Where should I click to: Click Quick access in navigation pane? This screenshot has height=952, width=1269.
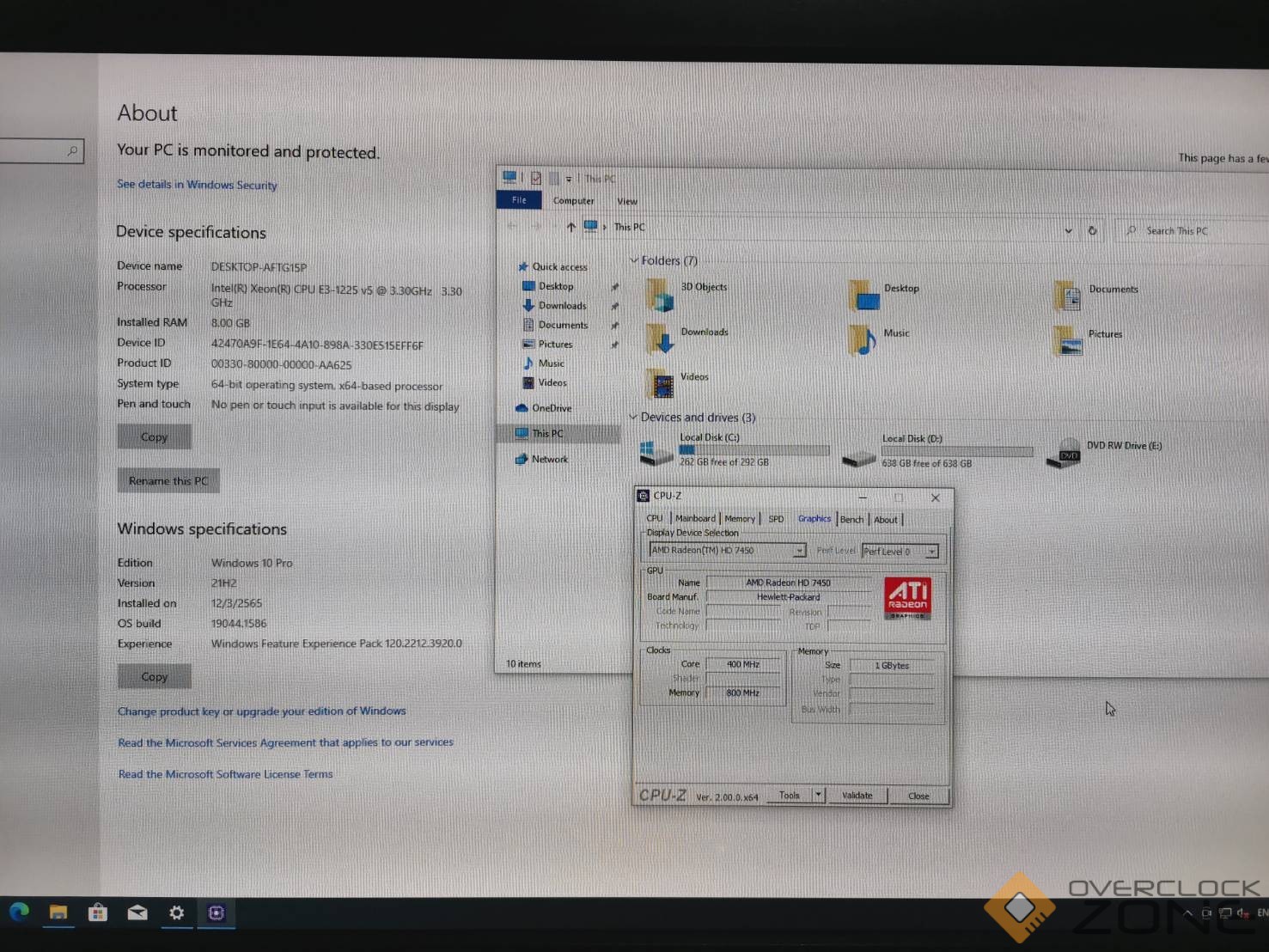[x=552, y=266]
